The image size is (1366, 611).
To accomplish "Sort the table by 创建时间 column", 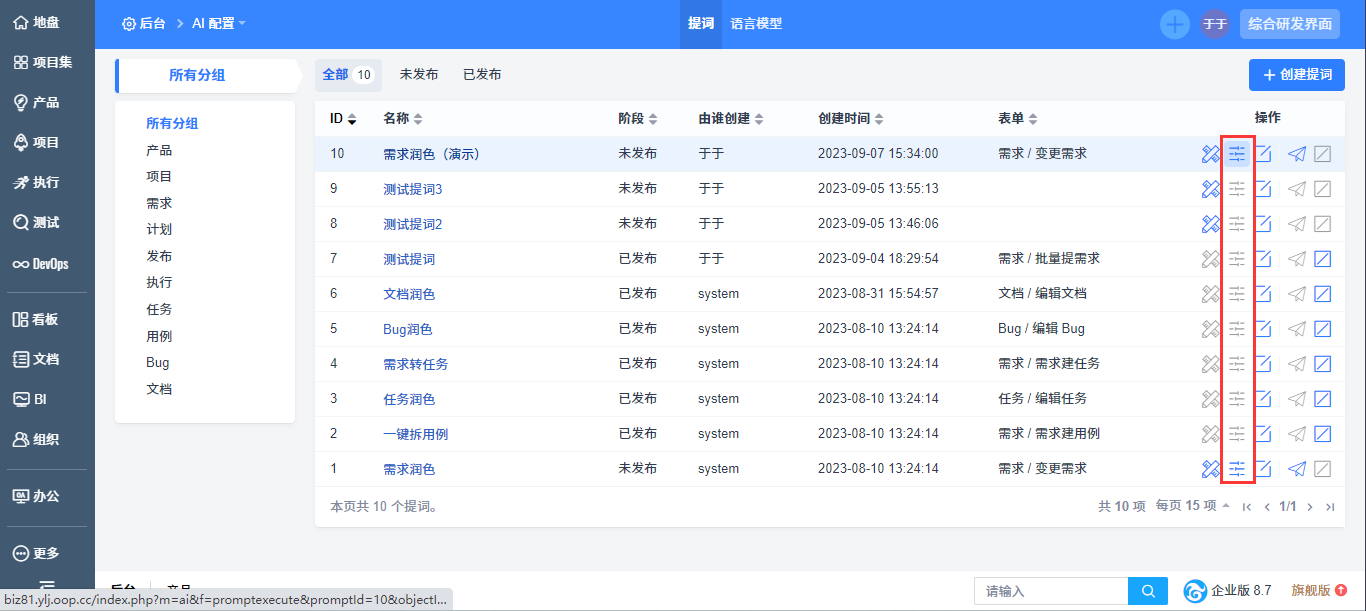I will click(x=851, y=119).
